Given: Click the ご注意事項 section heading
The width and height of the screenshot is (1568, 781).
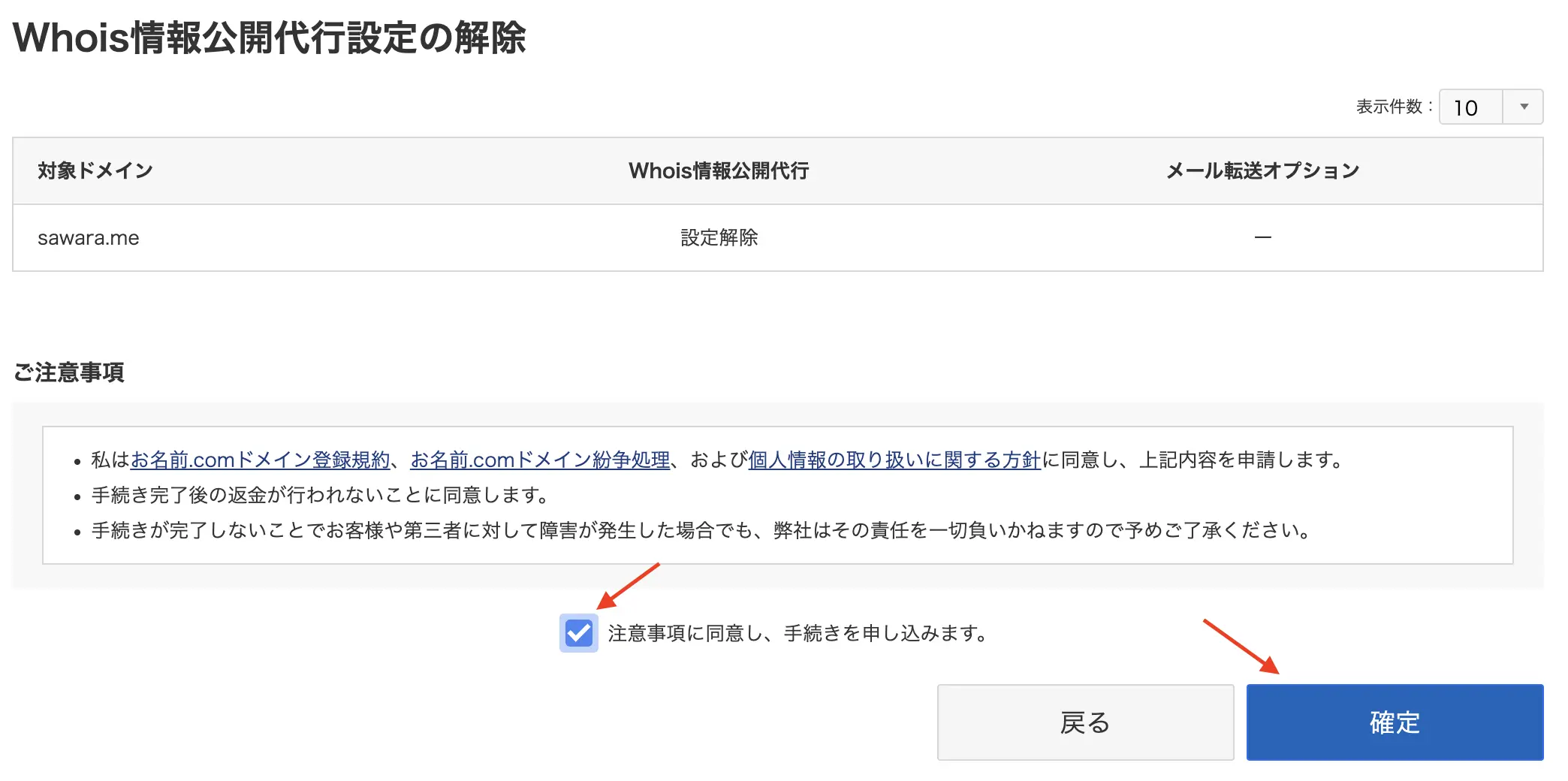Looking at the screenshot, I should coord(69,372).
